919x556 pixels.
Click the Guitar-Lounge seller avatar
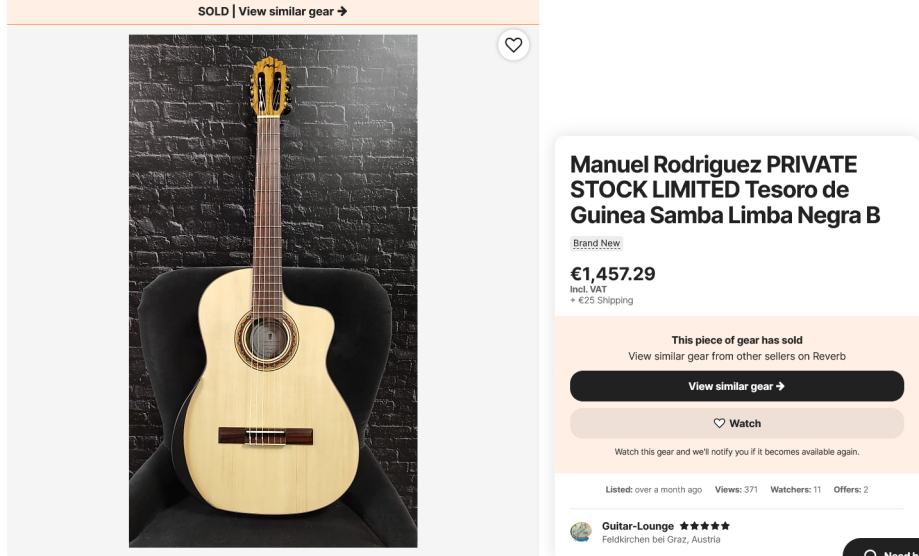point(581,532)
